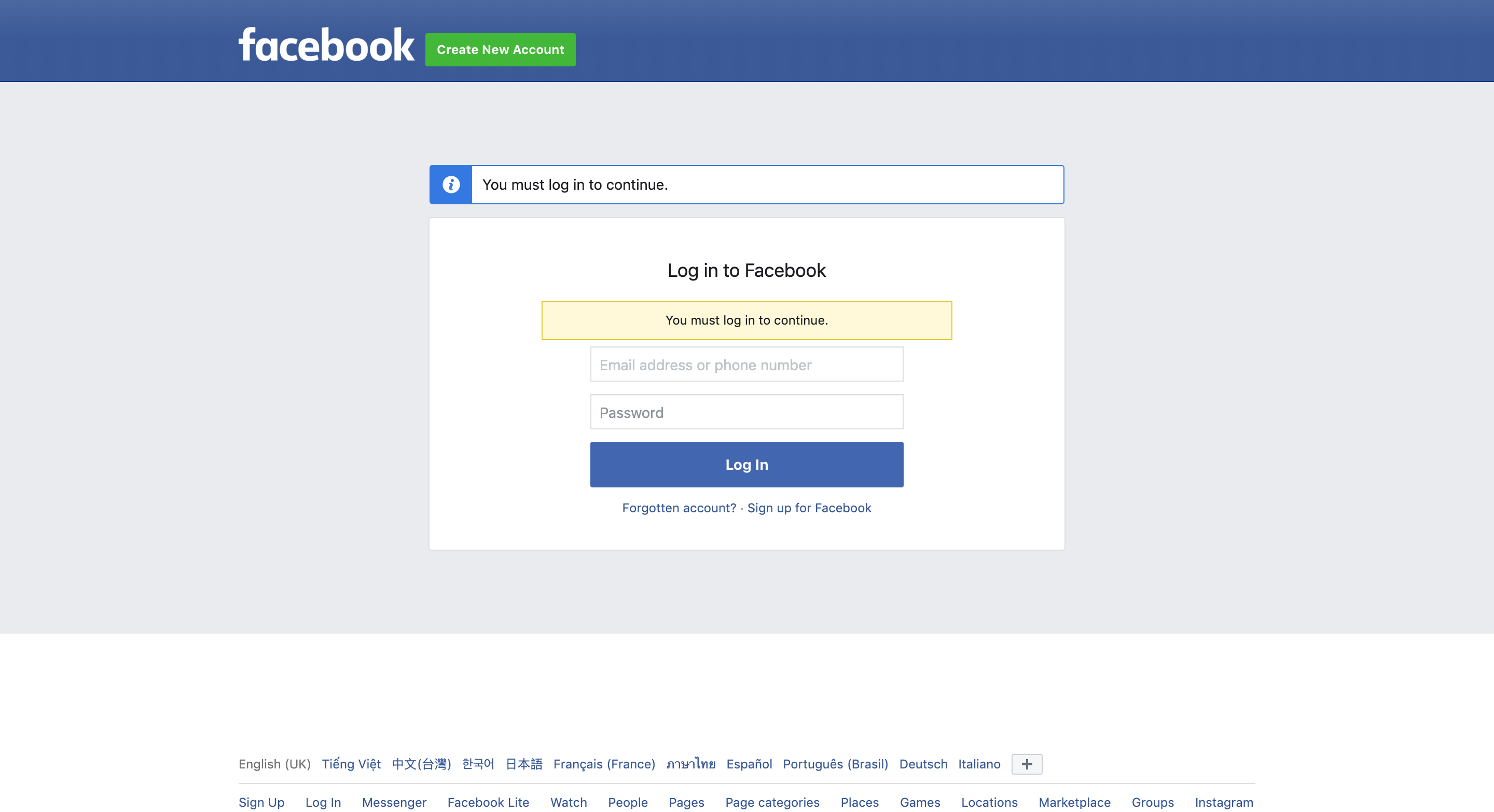Click the 'Sign up for Facebook' link
This screenshot has height=812, width=1494.
810,507
